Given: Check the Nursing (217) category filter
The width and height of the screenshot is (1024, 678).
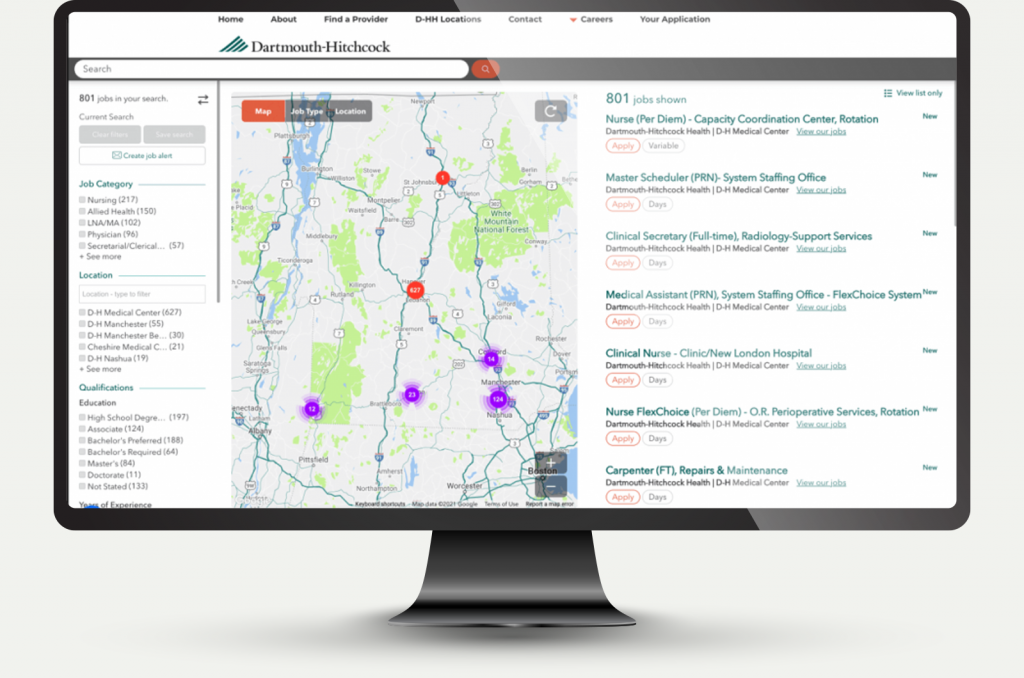Looking at the screenshot, I should point(82,200).
